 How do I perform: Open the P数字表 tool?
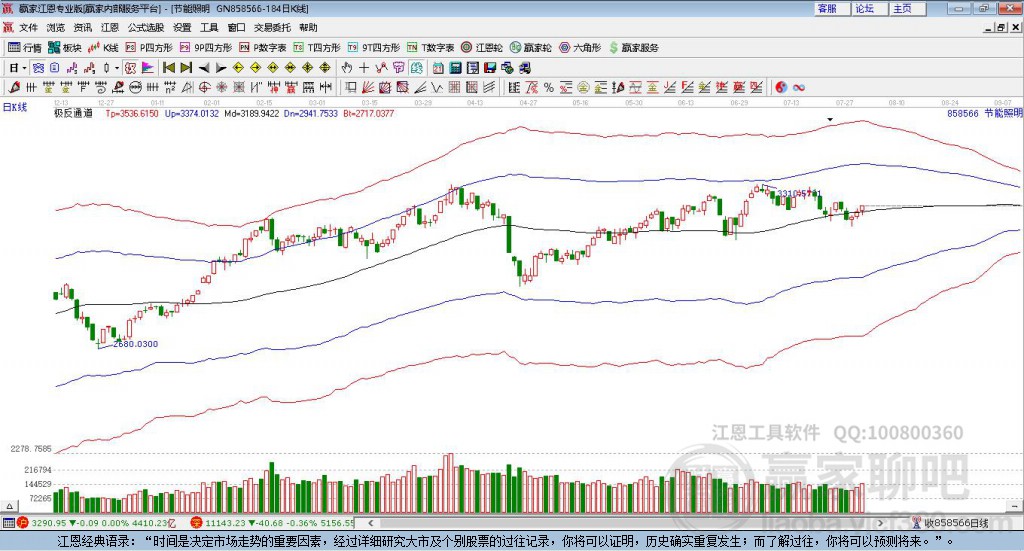(x=263, y=48)
